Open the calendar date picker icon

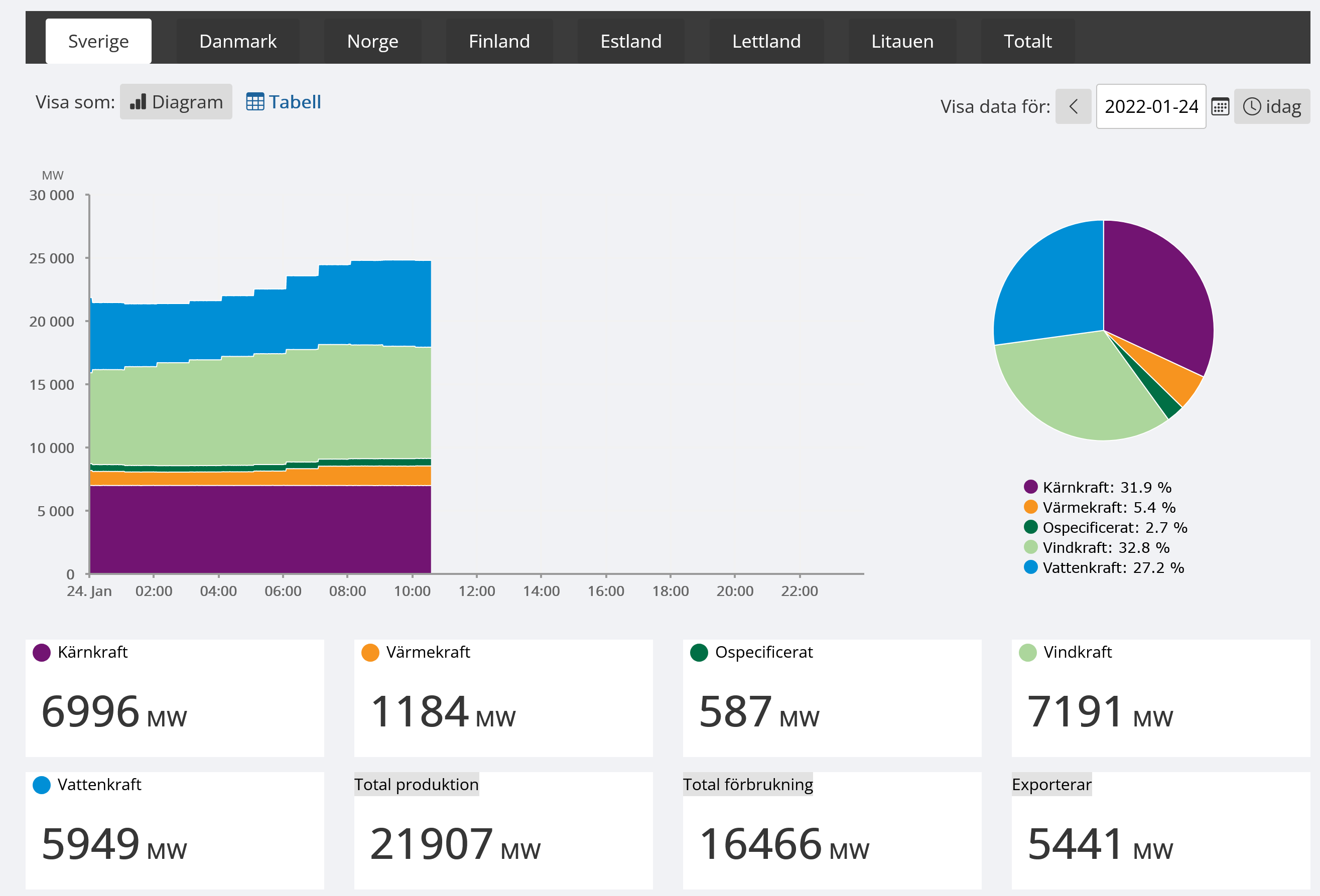coord(1220,106)
